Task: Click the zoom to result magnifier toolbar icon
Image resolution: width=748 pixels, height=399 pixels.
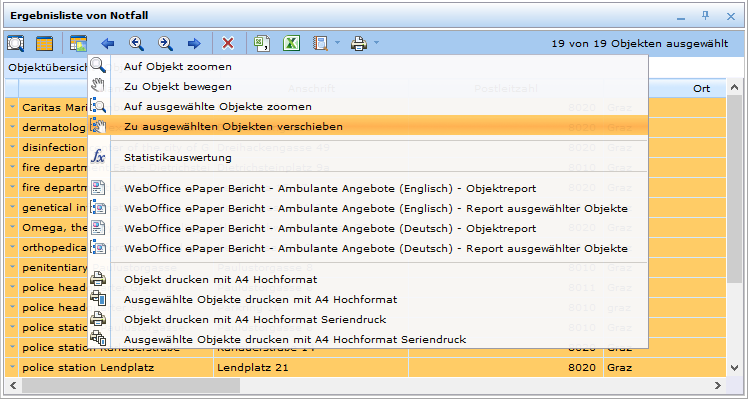Action: (x=15, y=44)
